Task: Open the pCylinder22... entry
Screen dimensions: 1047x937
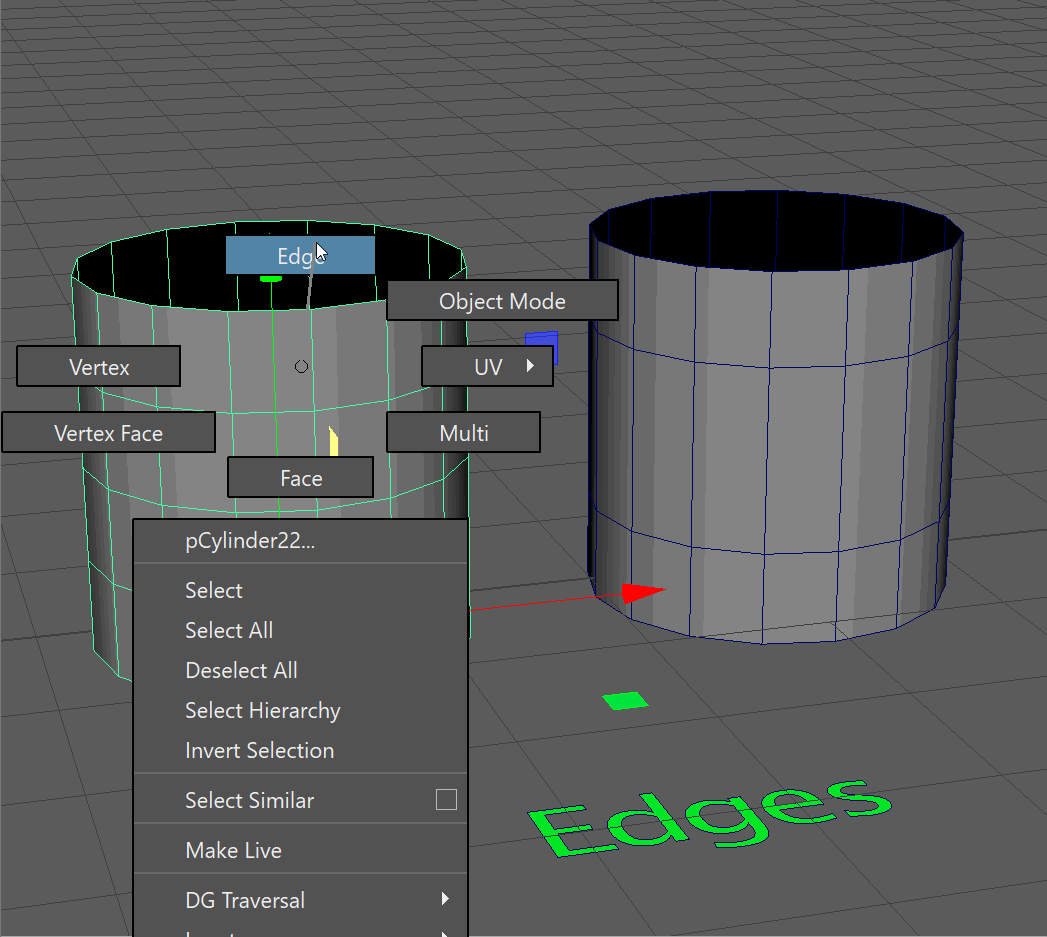Action: (250, 542)
